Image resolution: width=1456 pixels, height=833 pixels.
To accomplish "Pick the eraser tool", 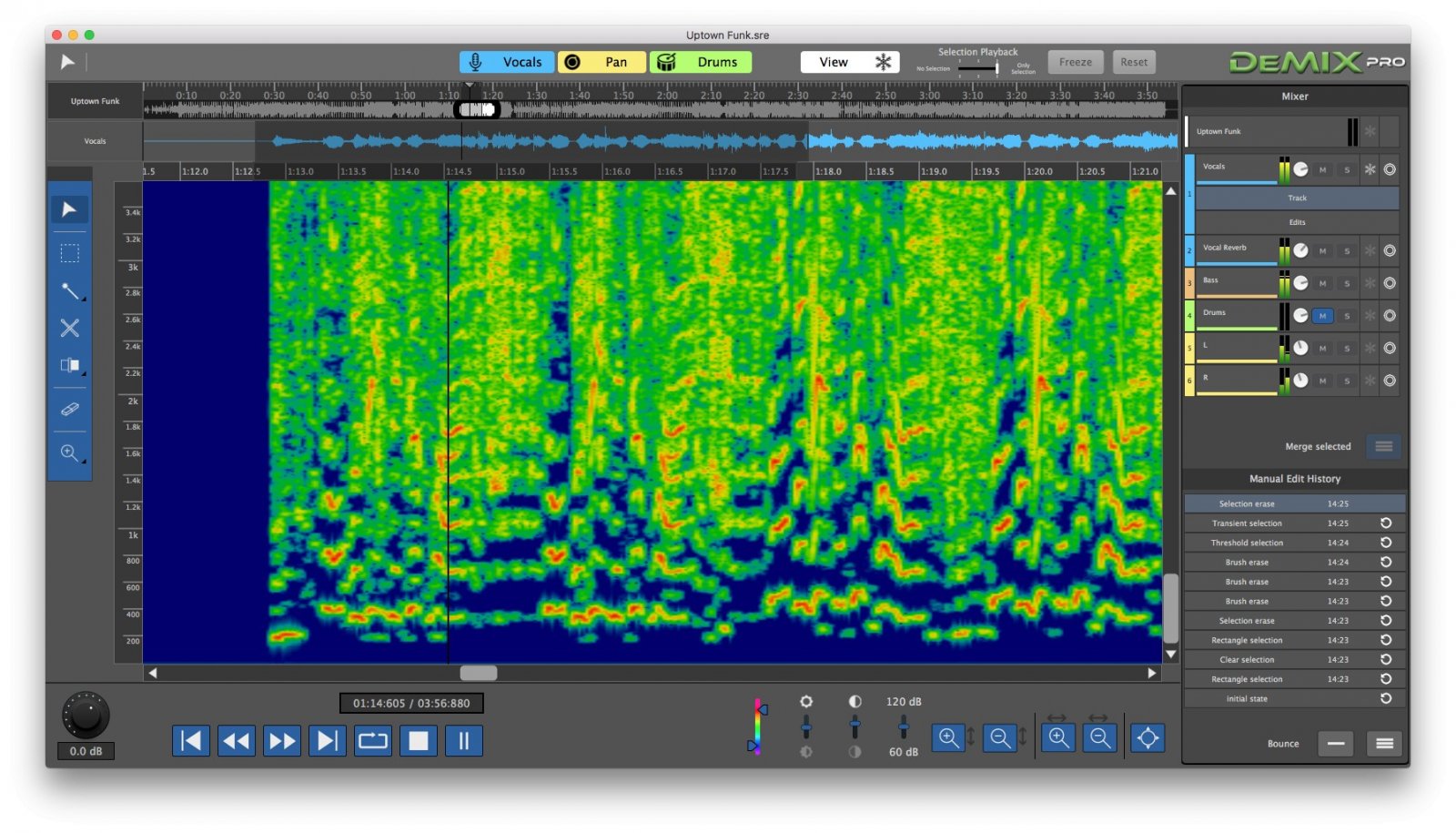I will coord(69,407).
